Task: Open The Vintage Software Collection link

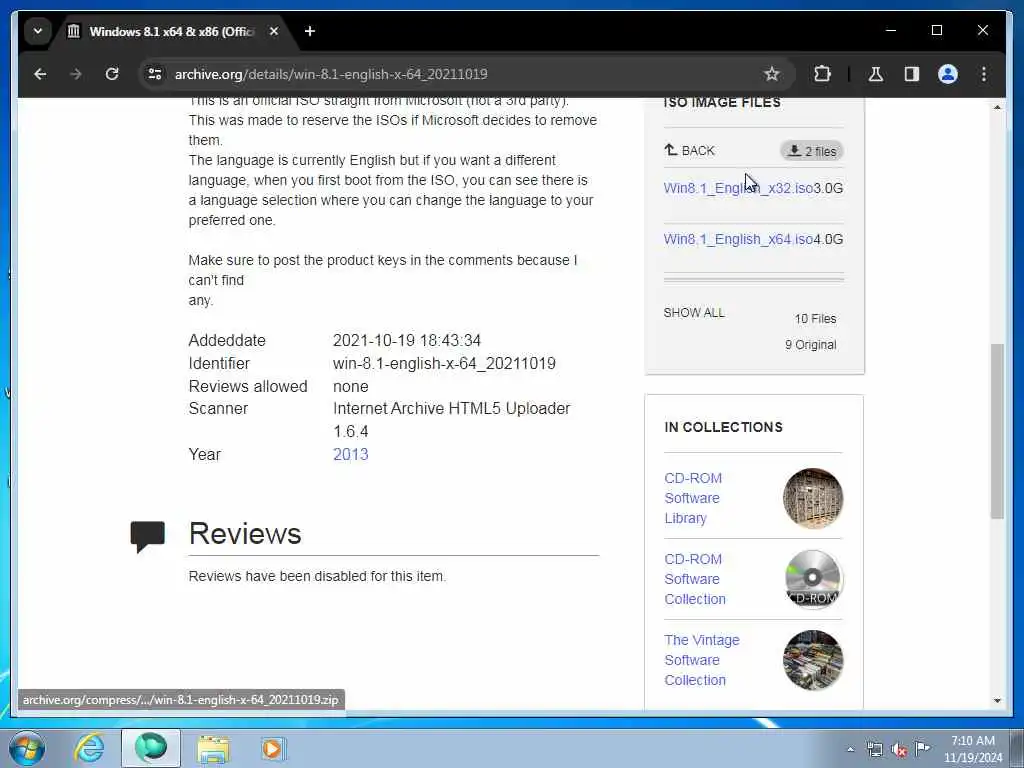Action: click(702, 660)
